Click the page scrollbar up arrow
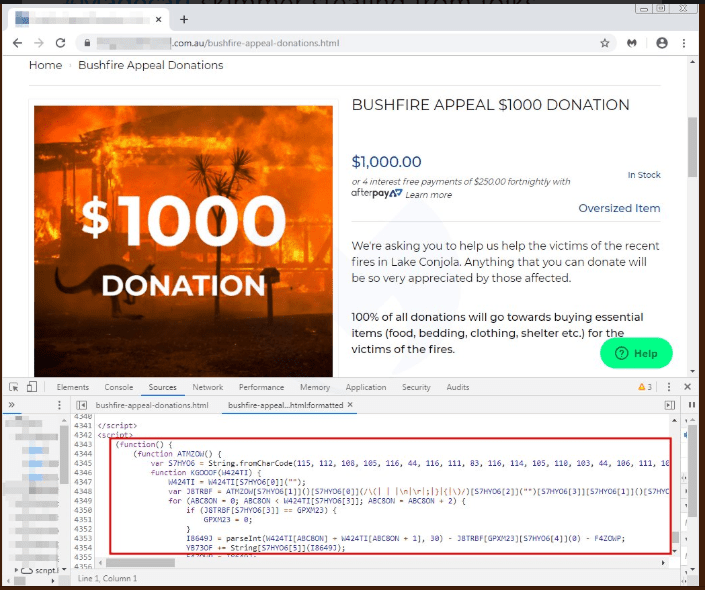The width and height of the screenshot is (705, 590). point(692,61)
